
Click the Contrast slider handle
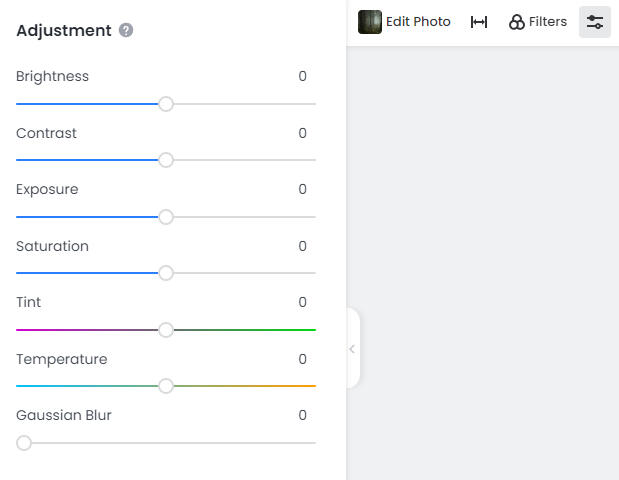pyautogui.click(x=166, y=160)
